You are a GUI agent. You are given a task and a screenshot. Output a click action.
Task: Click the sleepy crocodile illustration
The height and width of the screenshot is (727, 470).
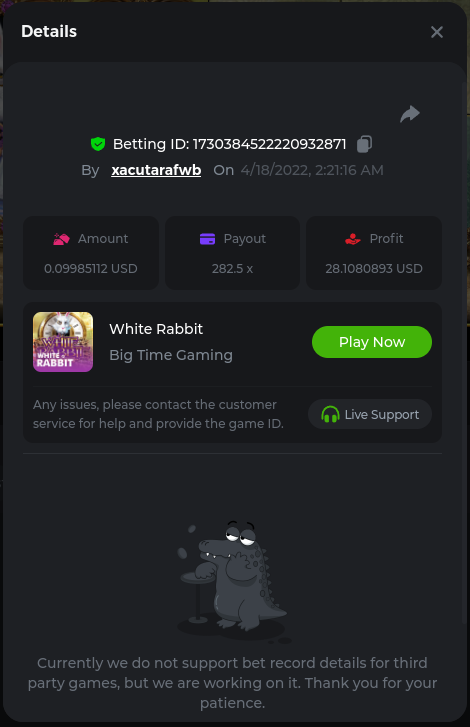(x=234, y=582)
